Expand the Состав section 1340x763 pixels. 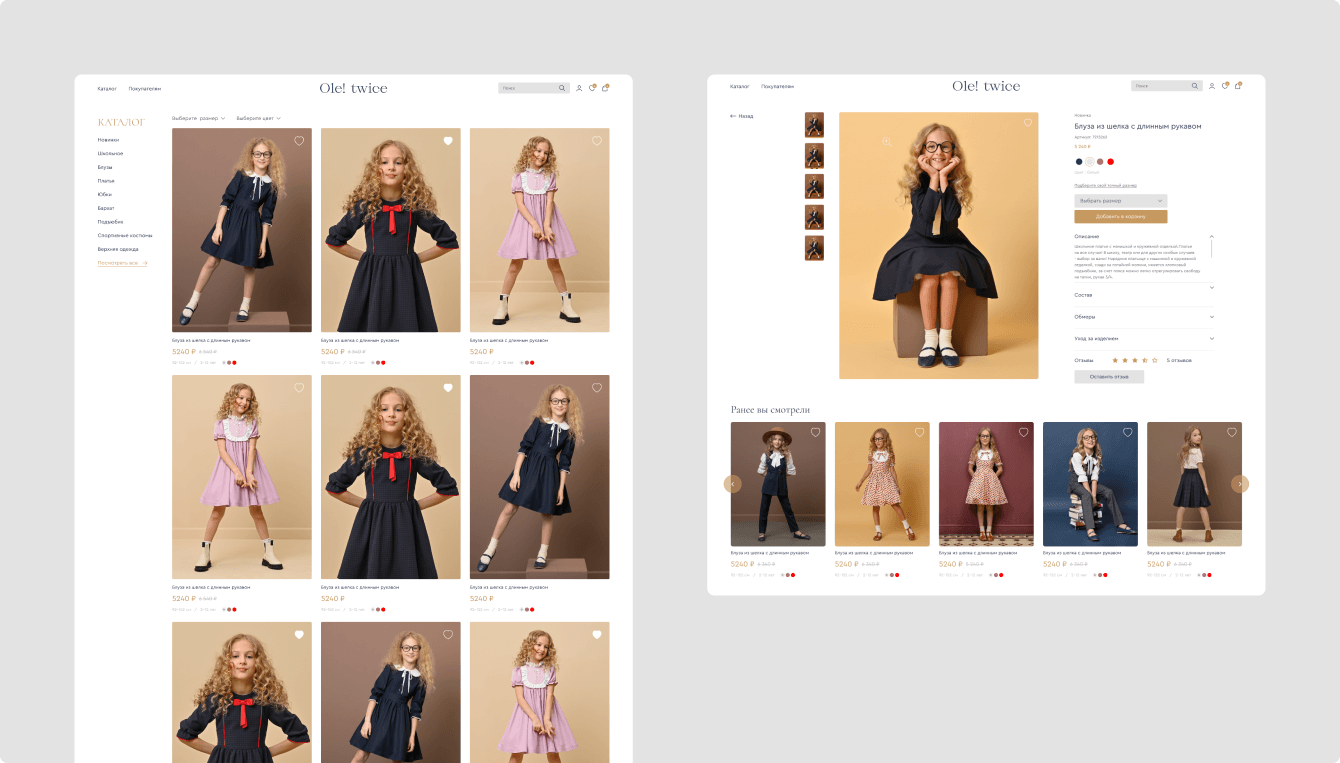click(x=1144, y=295)
